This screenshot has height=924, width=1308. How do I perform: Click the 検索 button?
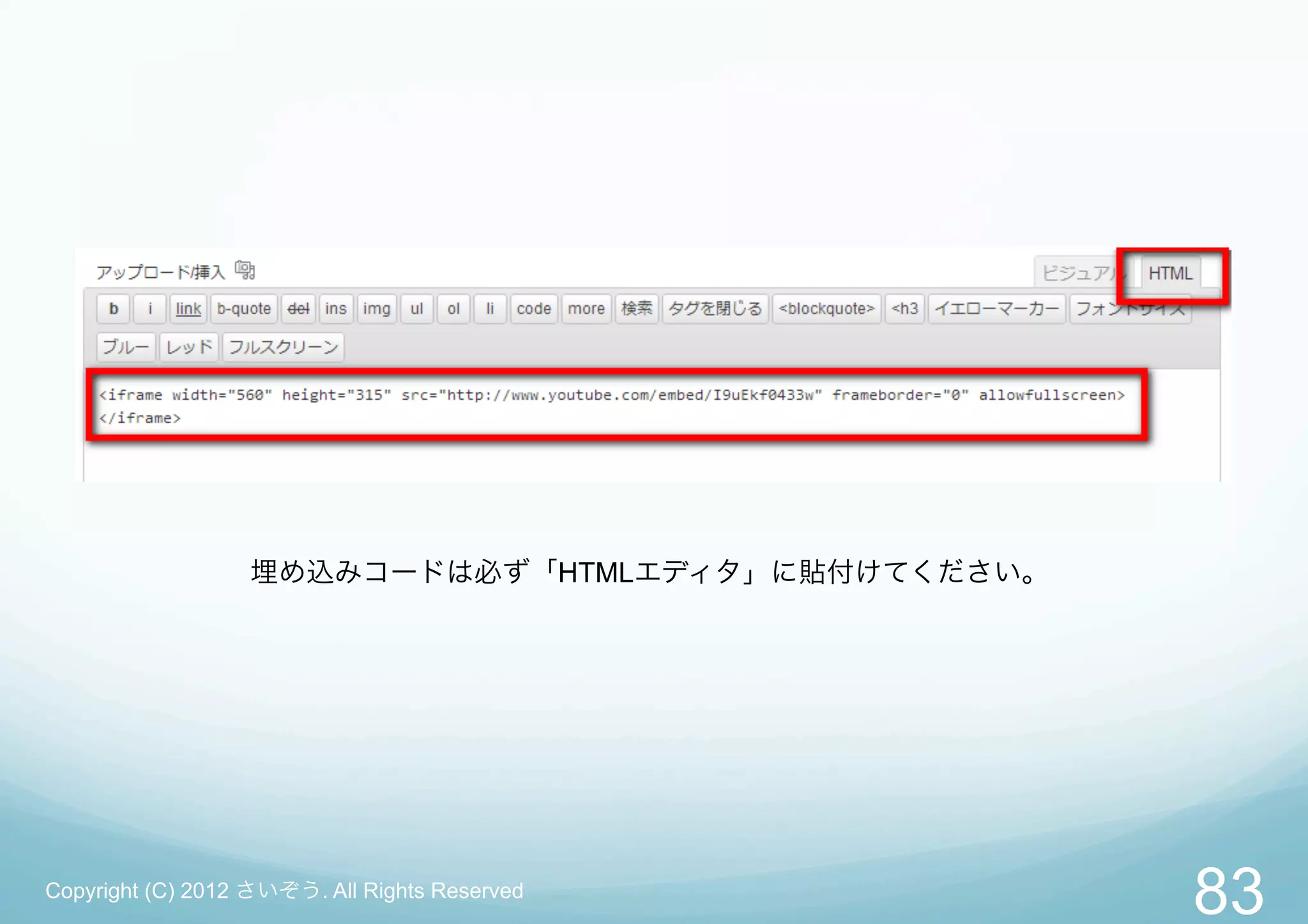point(637,309)
